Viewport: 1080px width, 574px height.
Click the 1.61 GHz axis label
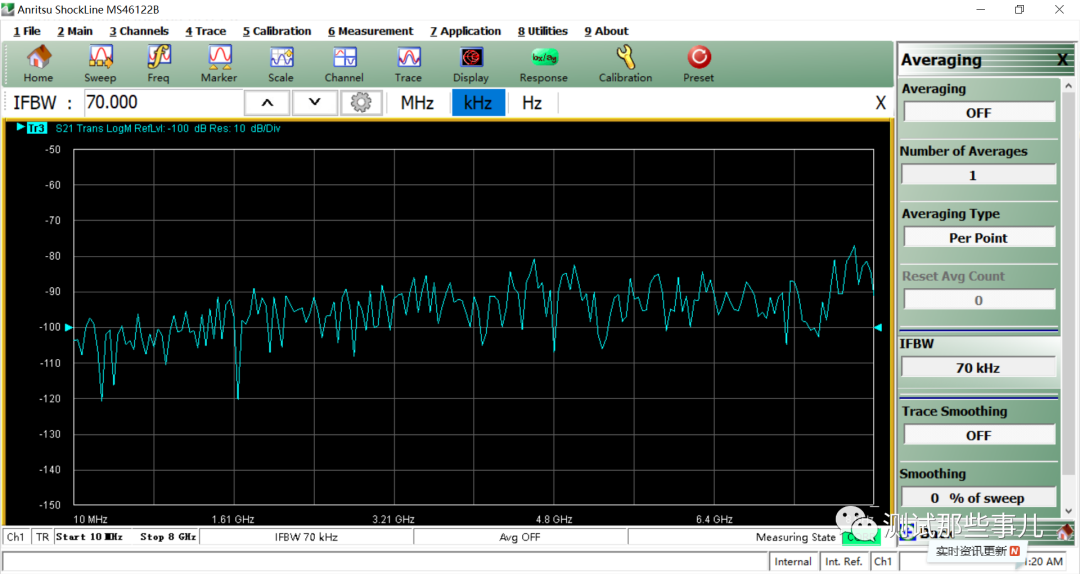(233, 519)
